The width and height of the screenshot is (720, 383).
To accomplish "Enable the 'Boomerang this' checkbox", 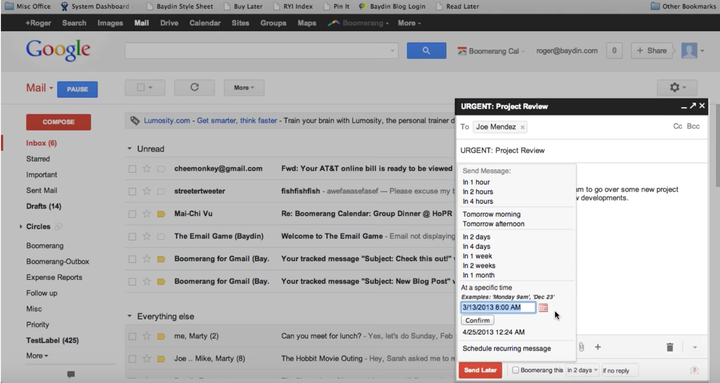I will click(516, 370).
